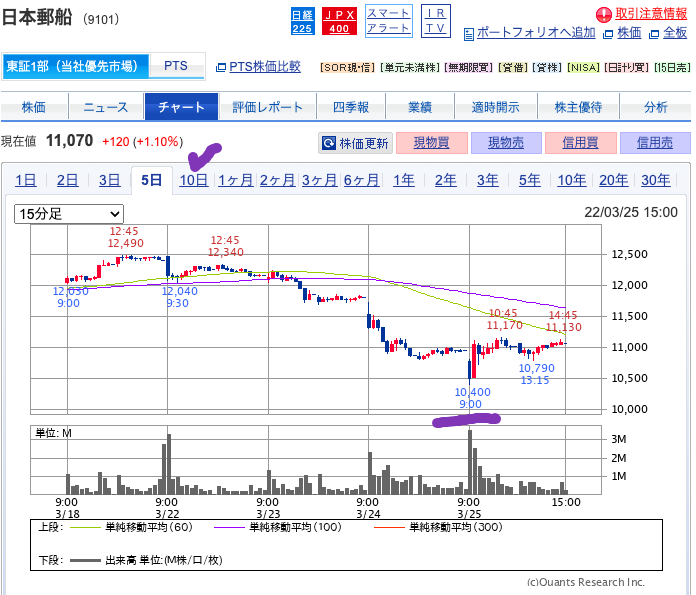The image size is (696, 595).
Task: Open the IR TV icon
Action: 435,21
